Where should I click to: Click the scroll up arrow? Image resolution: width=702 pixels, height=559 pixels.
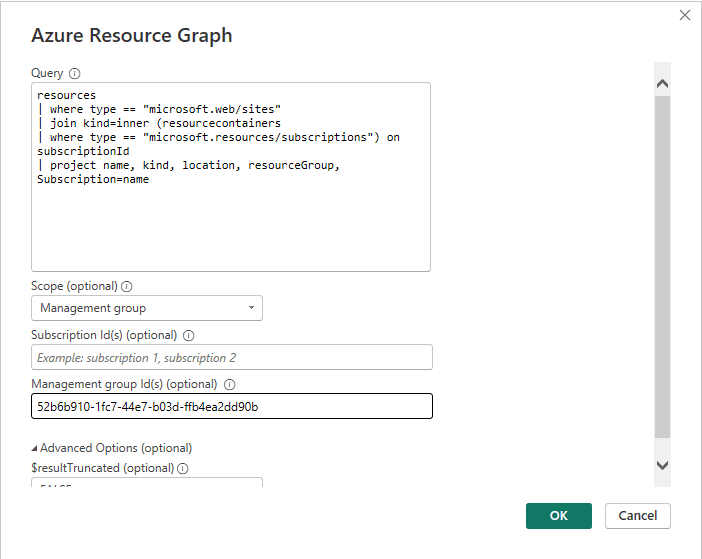pyautogui.click(x=662, y=84)
